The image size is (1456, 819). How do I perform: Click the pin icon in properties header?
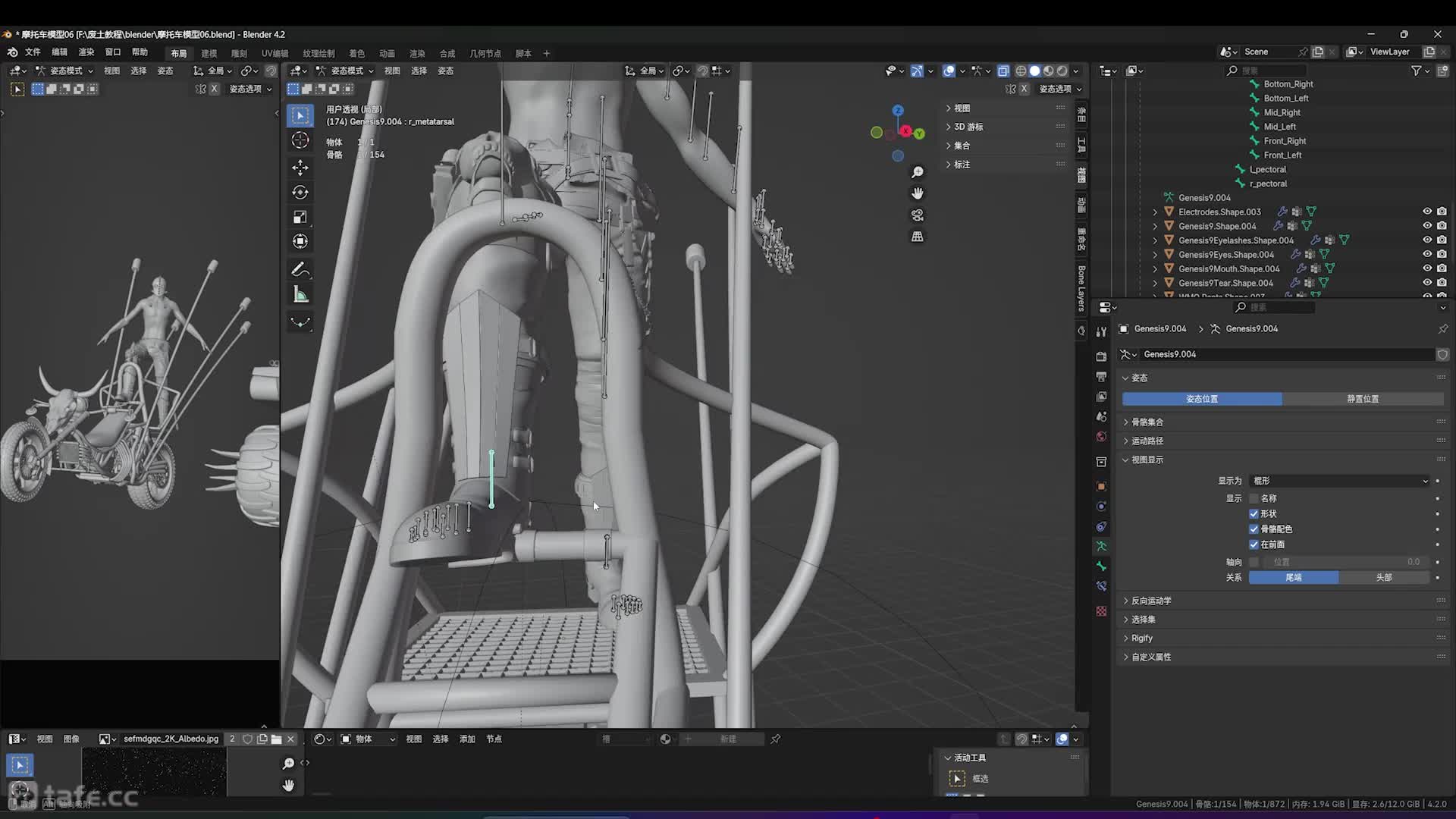click(1442, 328)
